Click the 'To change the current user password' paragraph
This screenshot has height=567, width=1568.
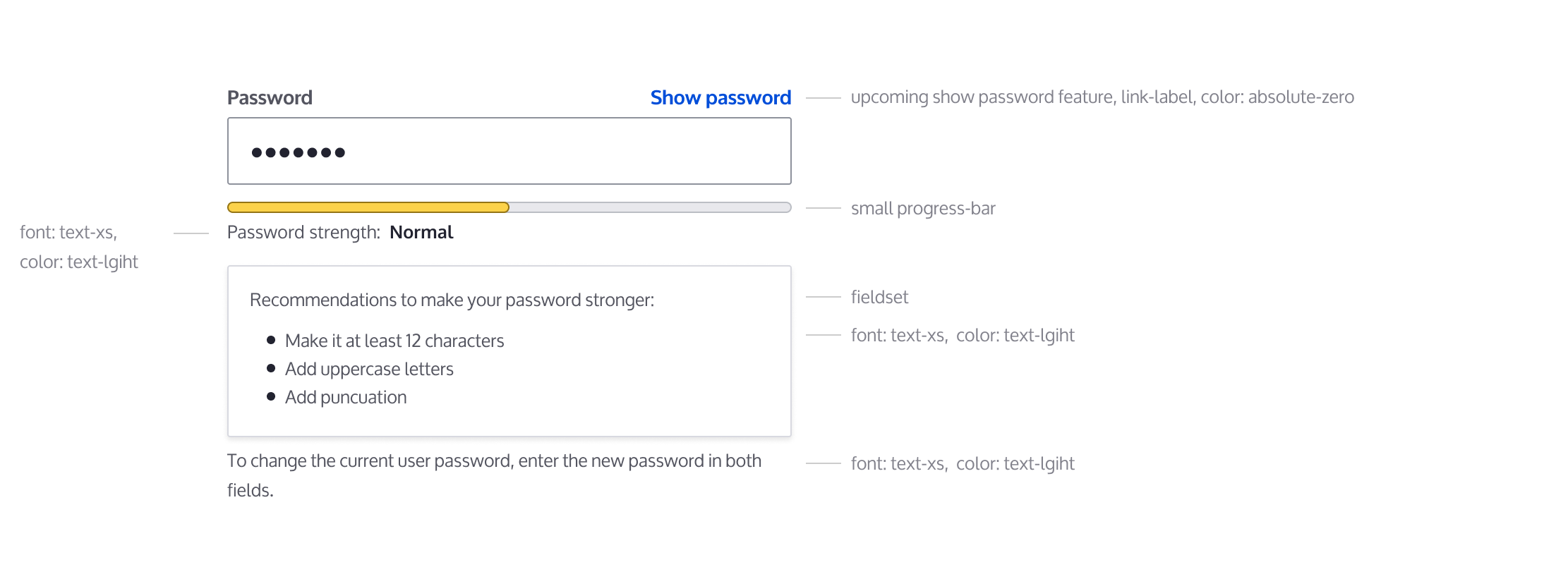(494, 461)
